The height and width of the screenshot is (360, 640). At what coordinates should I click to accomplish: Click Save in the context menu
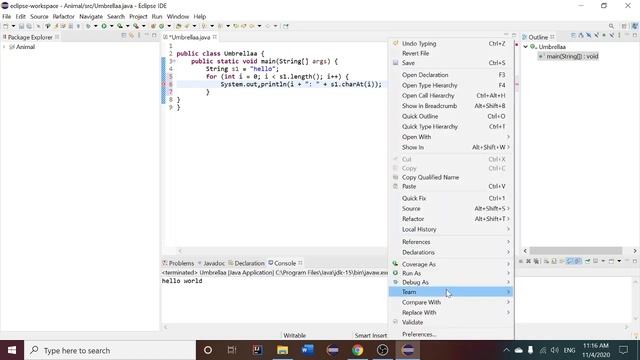[451, 63]
